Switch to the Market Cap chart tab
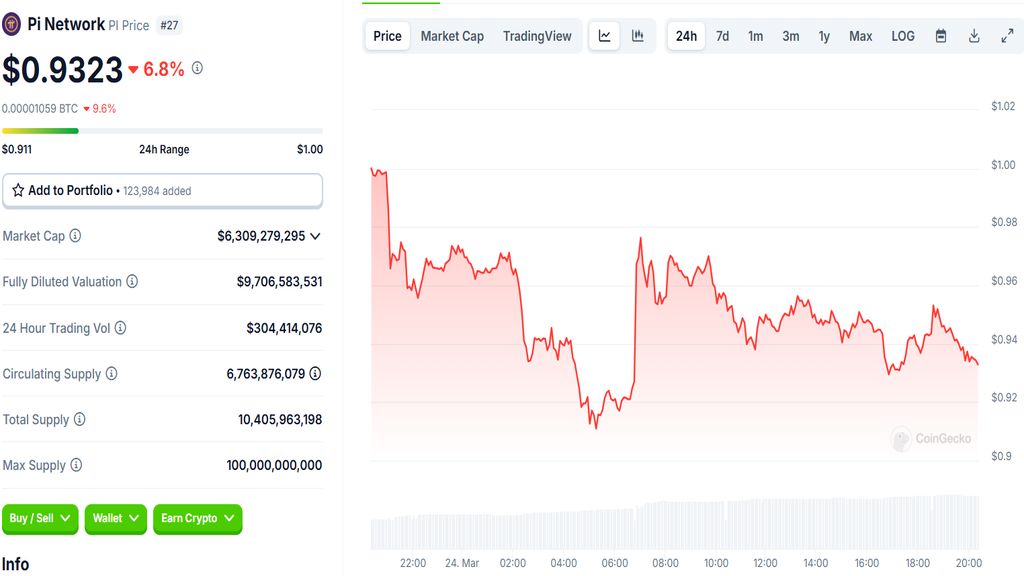 (x=452, y=36)
